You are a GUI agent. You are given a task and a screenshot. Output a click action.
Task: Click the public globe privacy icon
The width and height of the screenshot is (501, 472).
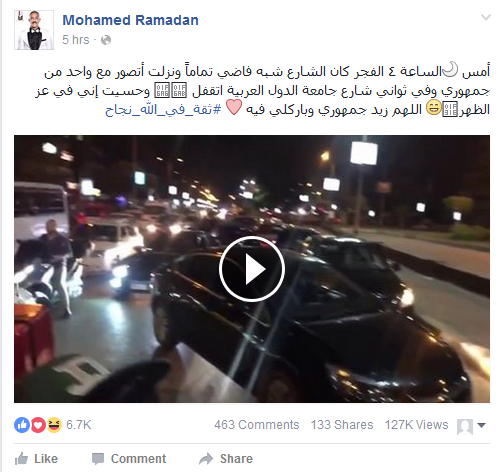click(106, 40)
